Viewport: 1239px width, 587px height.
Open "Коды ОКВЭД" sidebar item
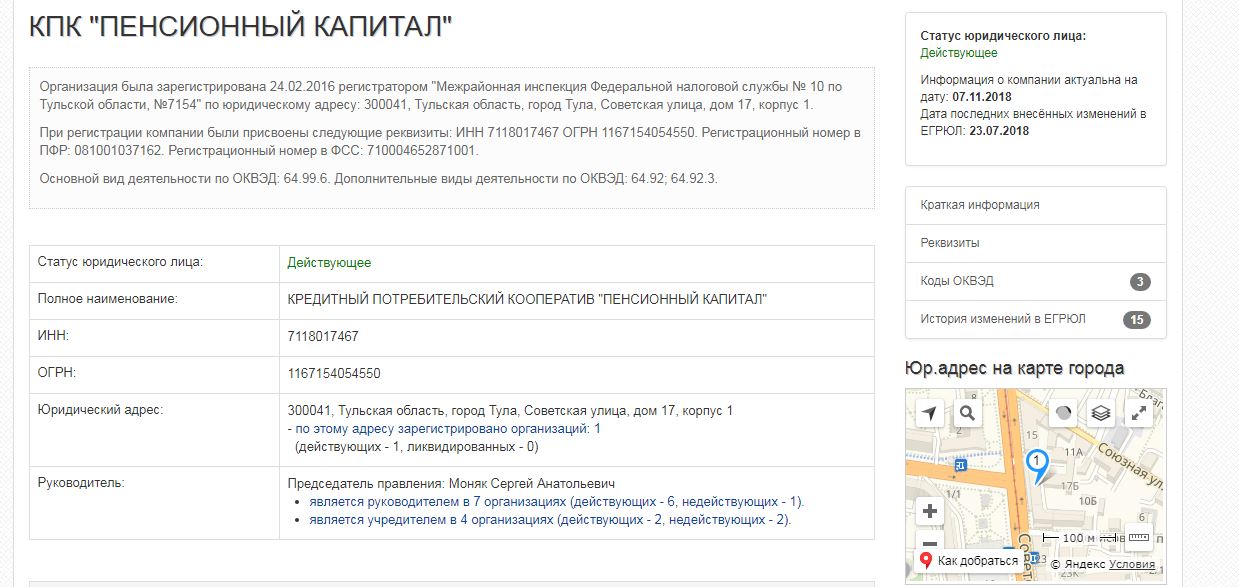[x=957, y=281]
